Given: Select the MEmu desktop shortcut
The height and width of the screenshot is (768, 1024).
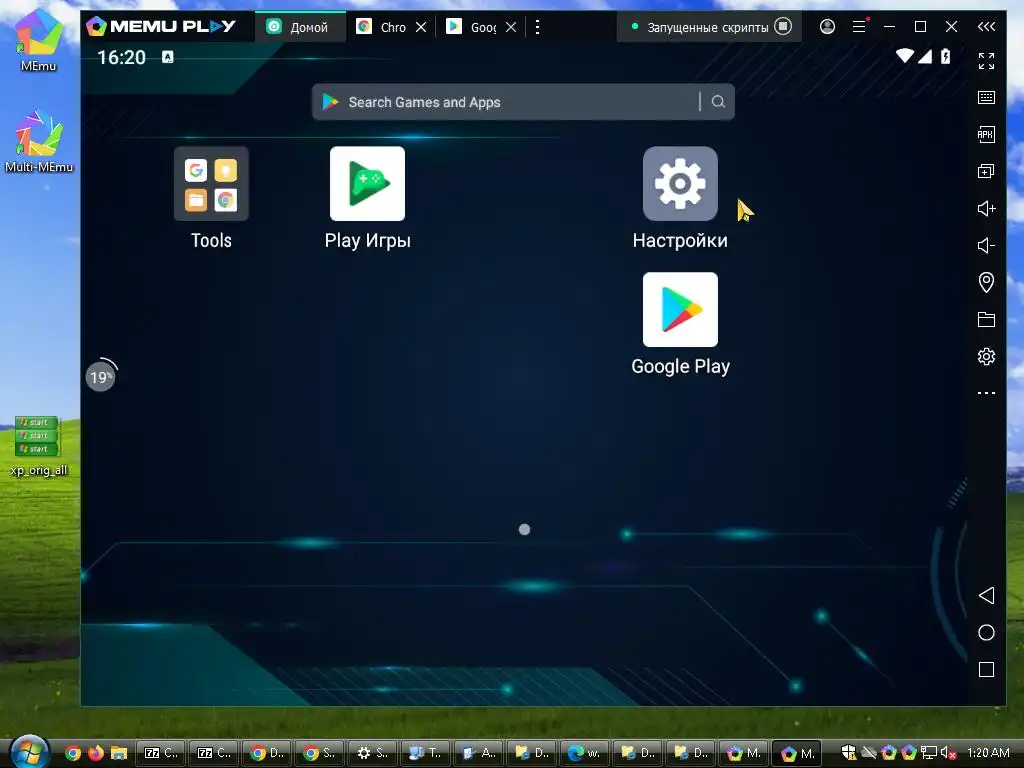Looking at the screenshot, I should (x=39, y=40).
